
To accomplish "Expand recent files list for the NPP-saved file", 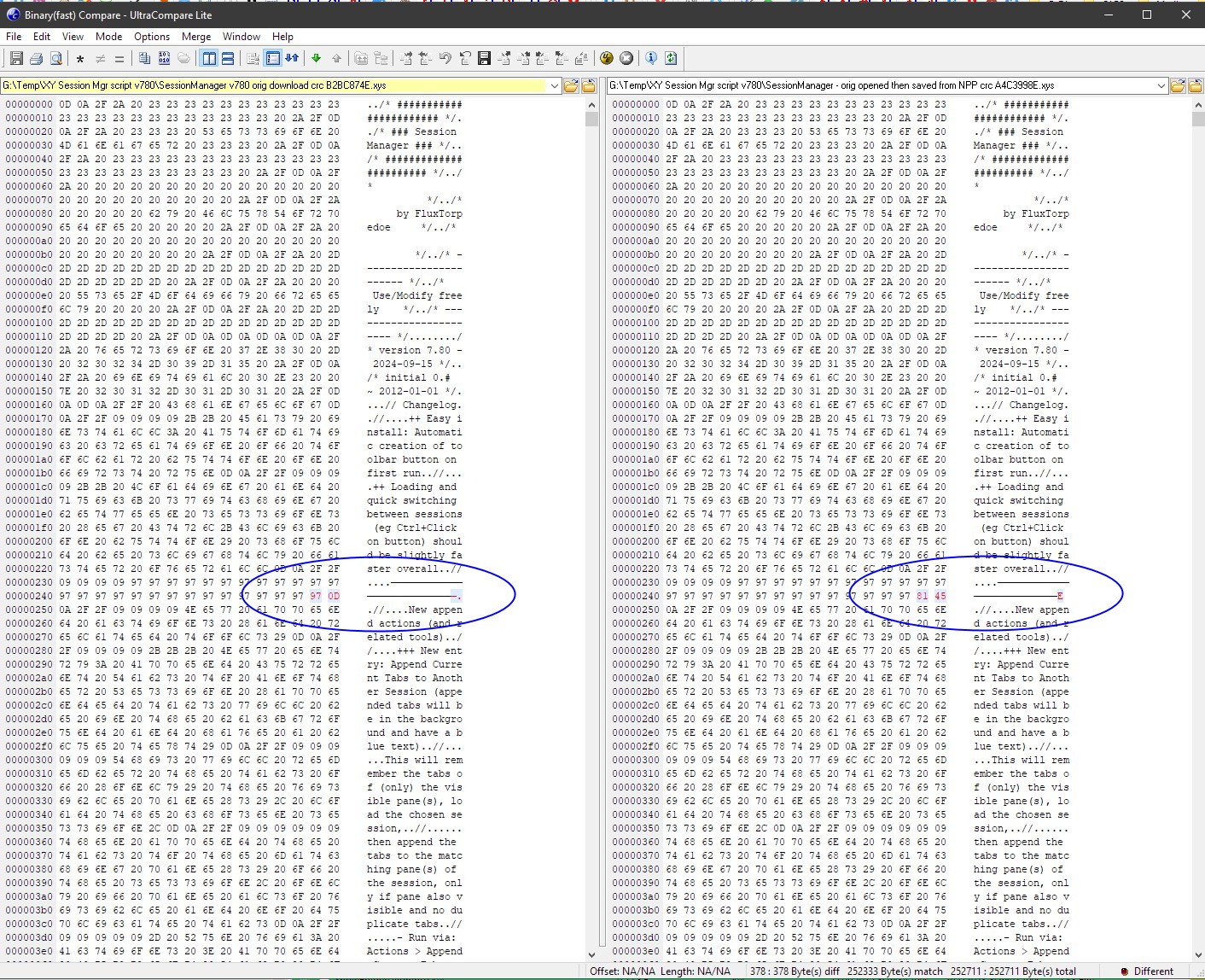I will click(x=1161, y=85).
